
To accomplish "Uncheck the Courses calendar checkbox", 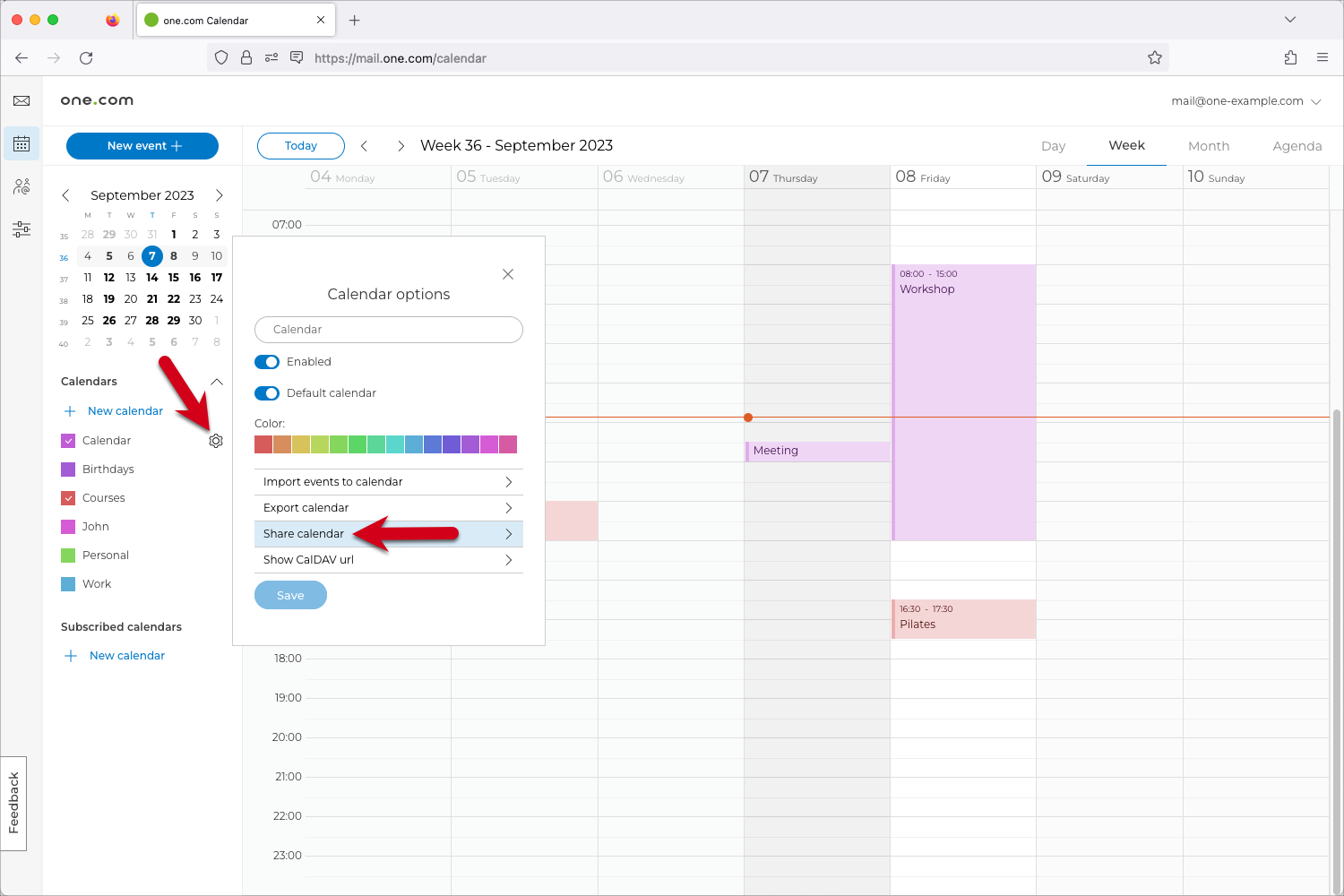I will (x=68, y=498).
